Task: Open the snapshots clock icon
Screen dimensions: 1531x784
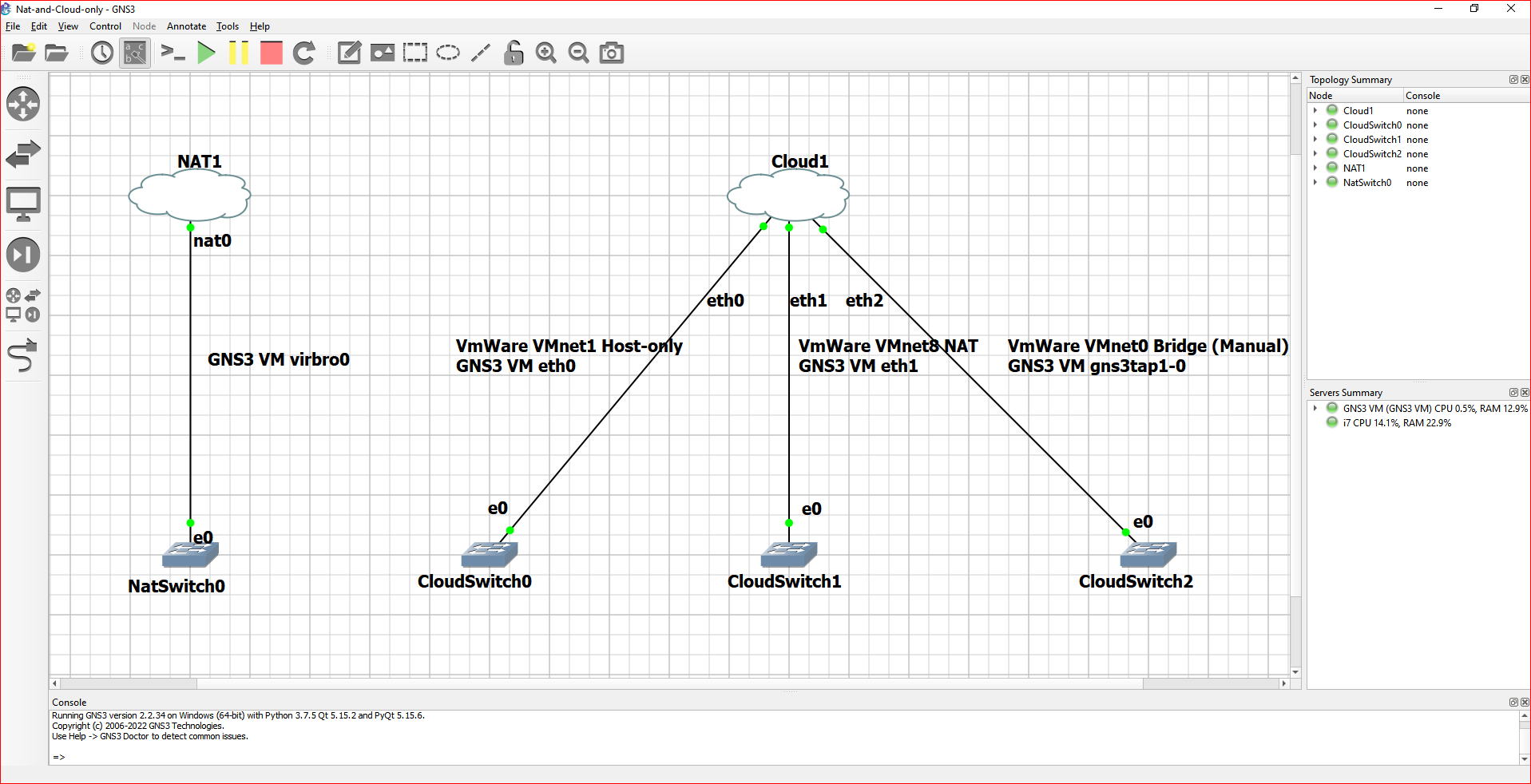Action: [x=102, y=53]
